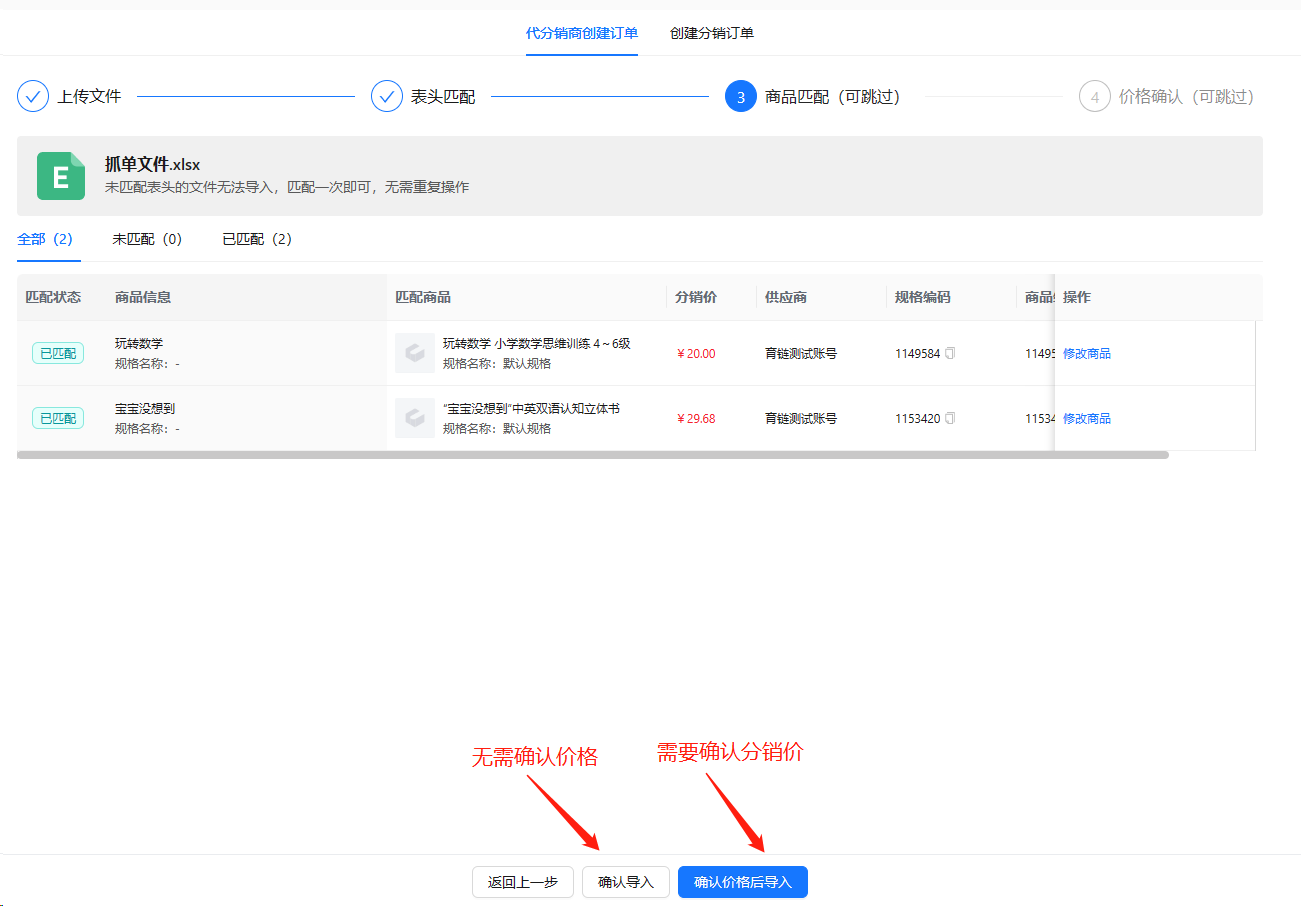
Task: Click the 商品信息 column header
Action: pyautogui.click(x=143, y=297)
